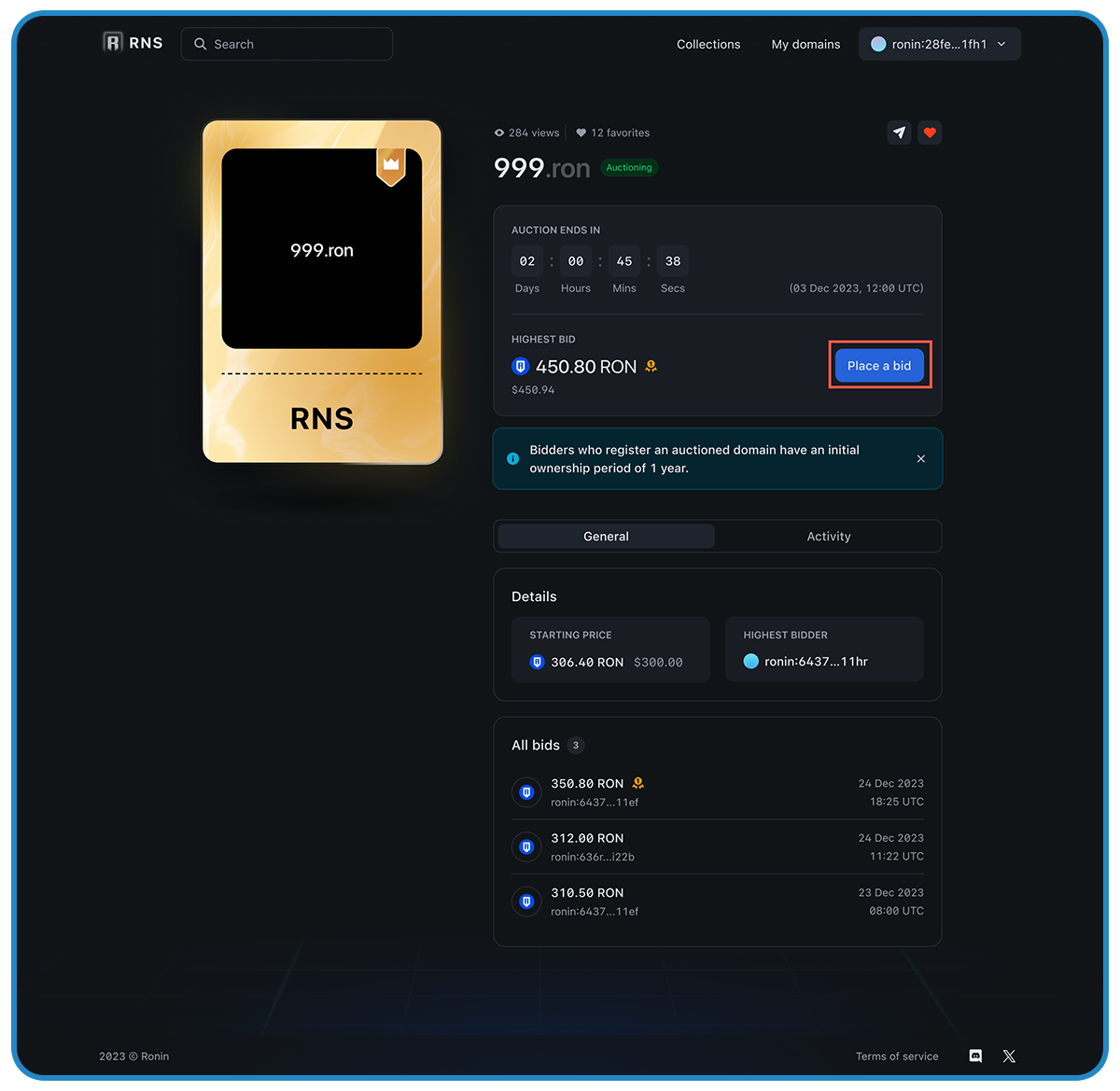The width and height of the screenshot is (1120, 1091).
Task: Click award icon beside 350.80 RON bid
Action: (638, 783)
